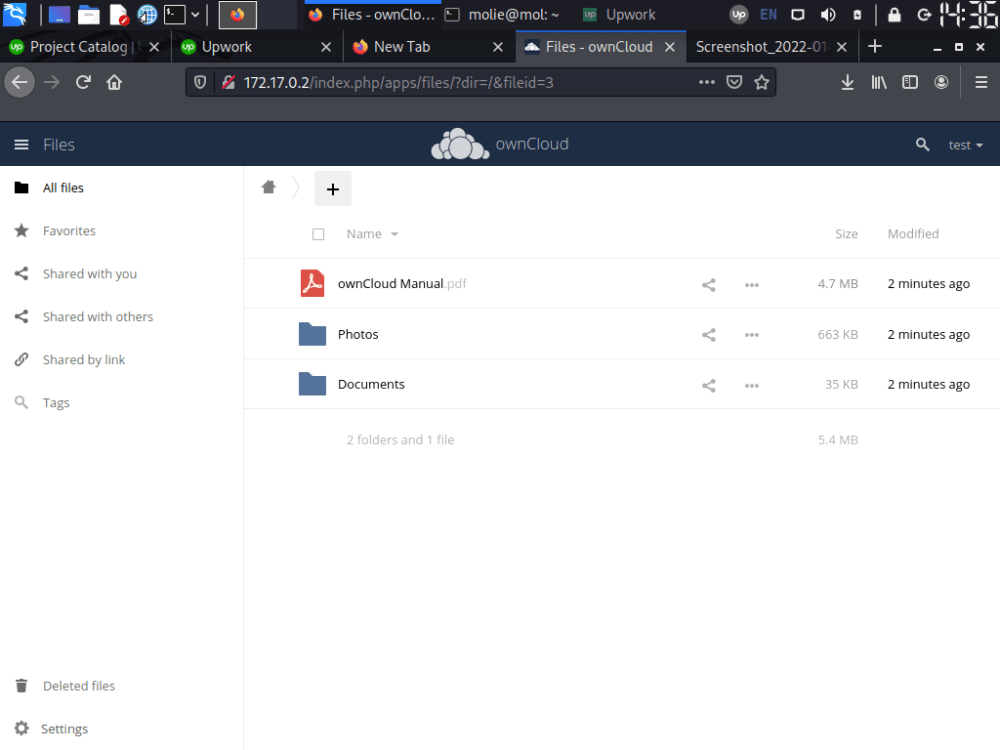The image size is (1000, 750).
Task: Share the Documents folder
Action: click(709, 385)
